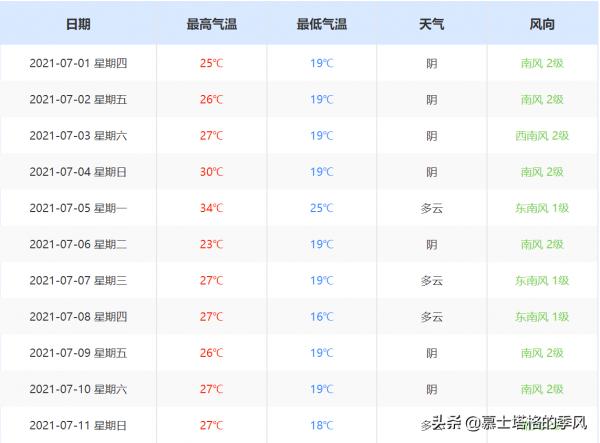Viewport: 600px width, 443px height.
Task: Select 西南风 2级 wind for 07-03
Action: [542, 135]
